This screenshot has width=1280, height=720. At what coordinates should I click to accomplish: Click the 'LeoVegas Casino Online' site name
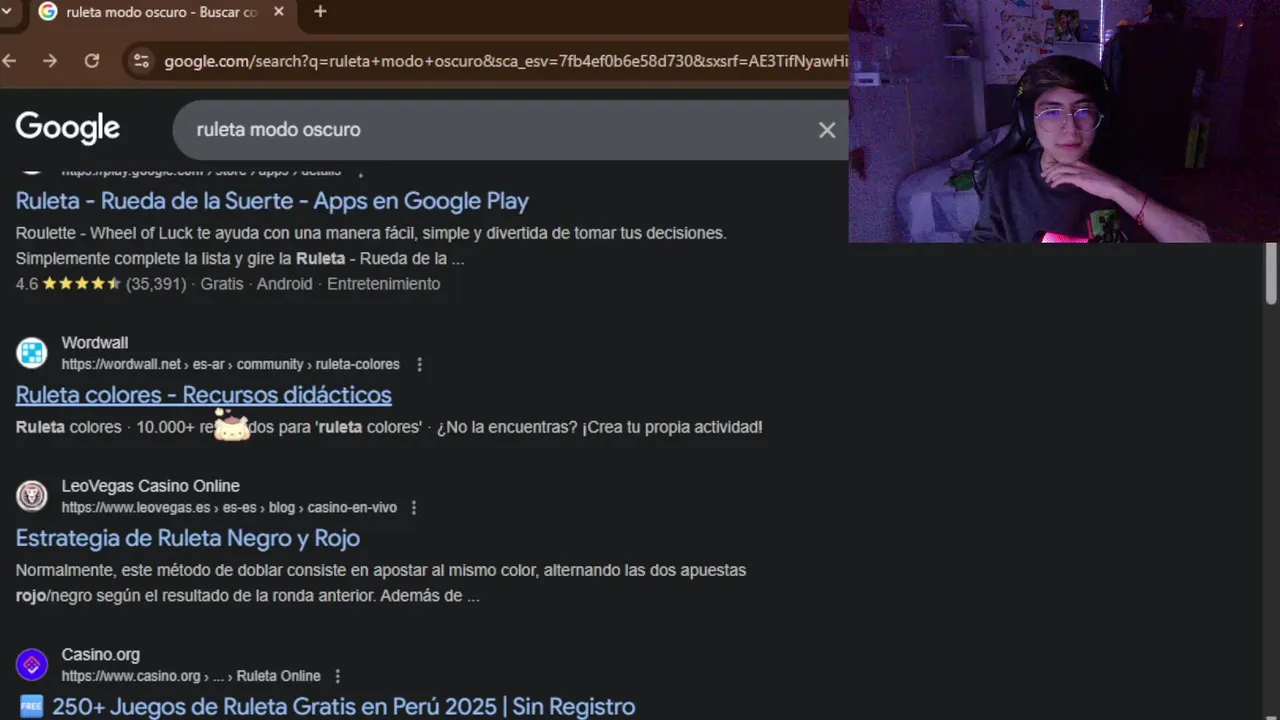coord(151,486)
